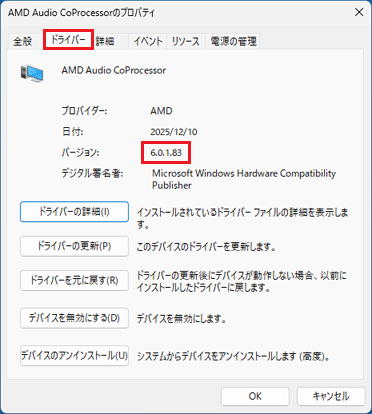Click the バージョン: label
372x414 pixels.
click(80, 153)
